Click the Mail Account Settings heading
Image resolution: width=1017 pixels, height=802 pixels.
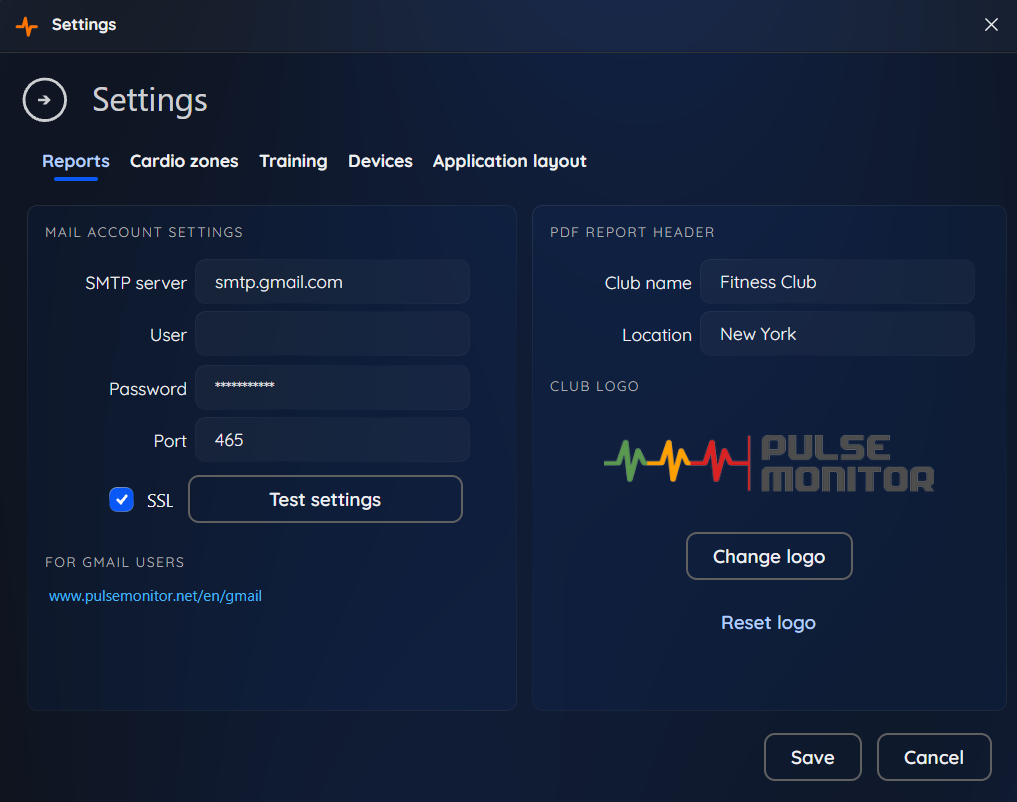point(144,232)
